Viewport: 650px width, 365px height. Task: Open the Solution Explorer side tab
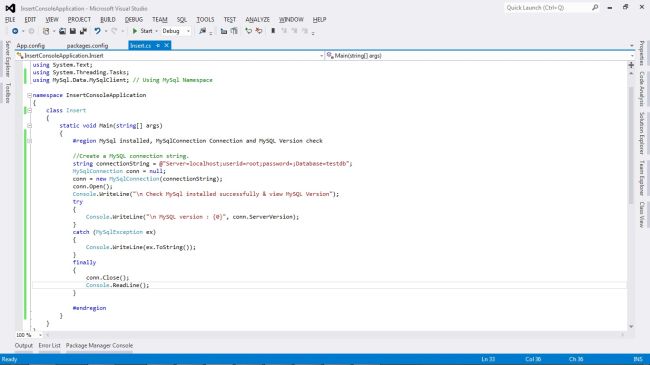pyautogui.click(x=642, y=134)
